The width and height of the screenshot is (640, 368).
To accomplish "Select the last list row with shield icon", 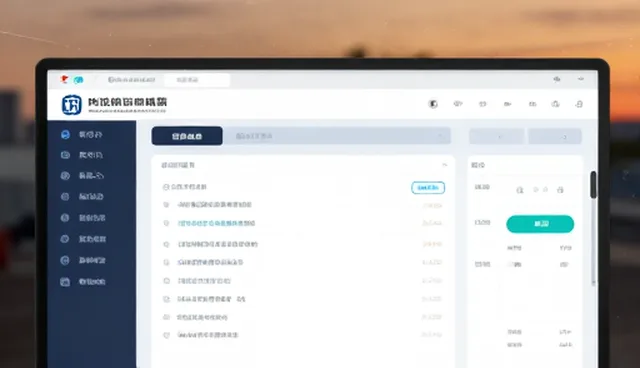I will [x=303, y=335].
